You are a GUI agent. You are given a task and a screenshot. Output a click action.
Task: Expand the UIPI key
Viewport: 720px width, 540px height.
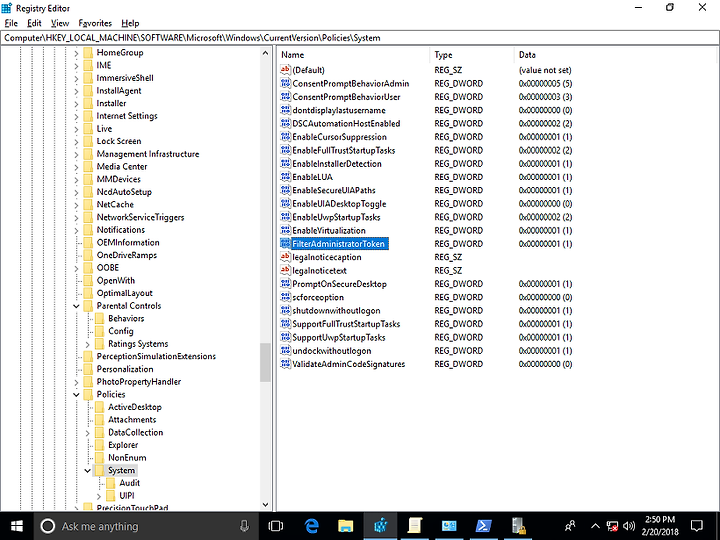coord(99,496)
